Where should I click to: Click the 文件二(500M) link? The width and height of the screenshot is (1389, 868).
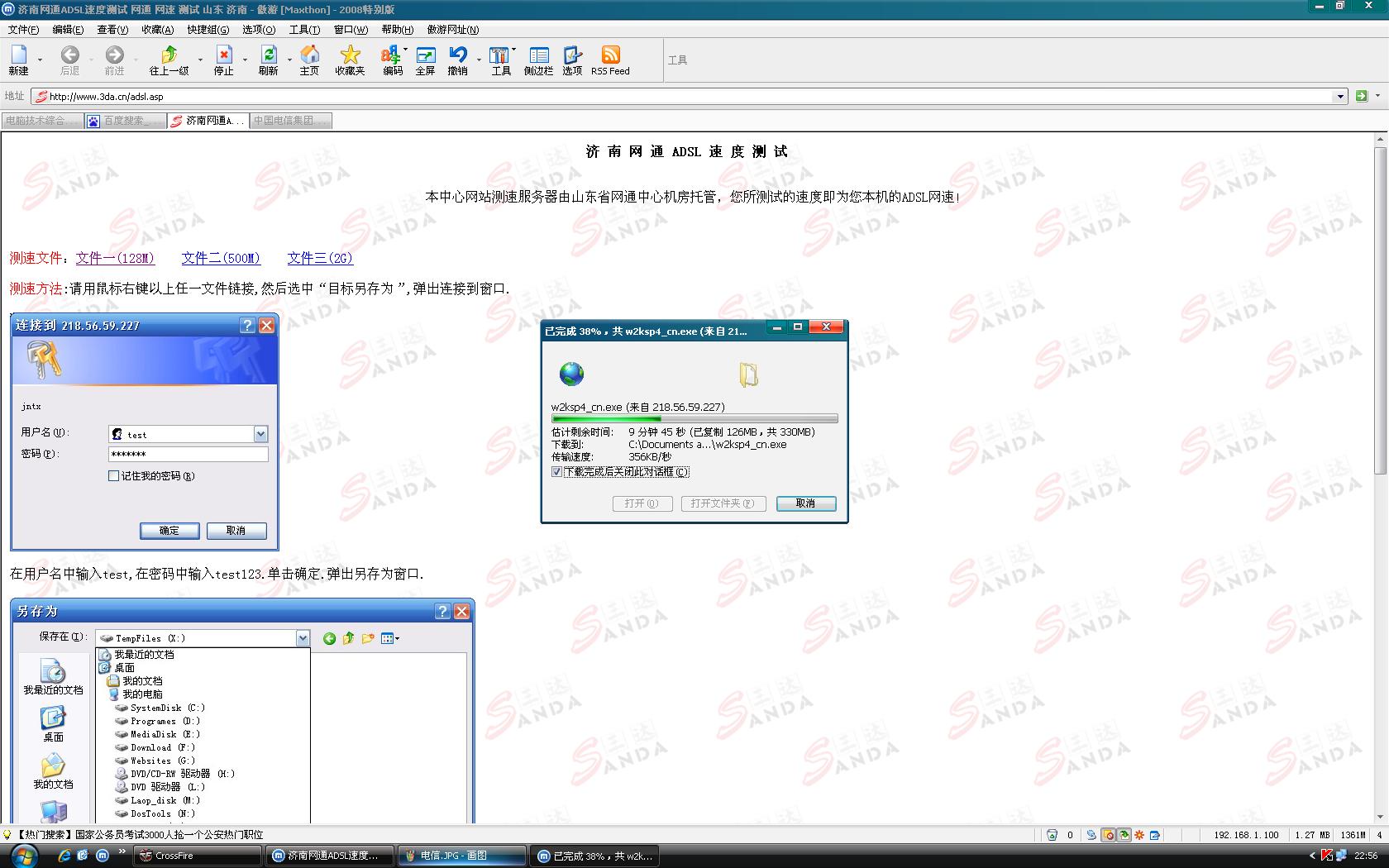click(x=221, y=258)
